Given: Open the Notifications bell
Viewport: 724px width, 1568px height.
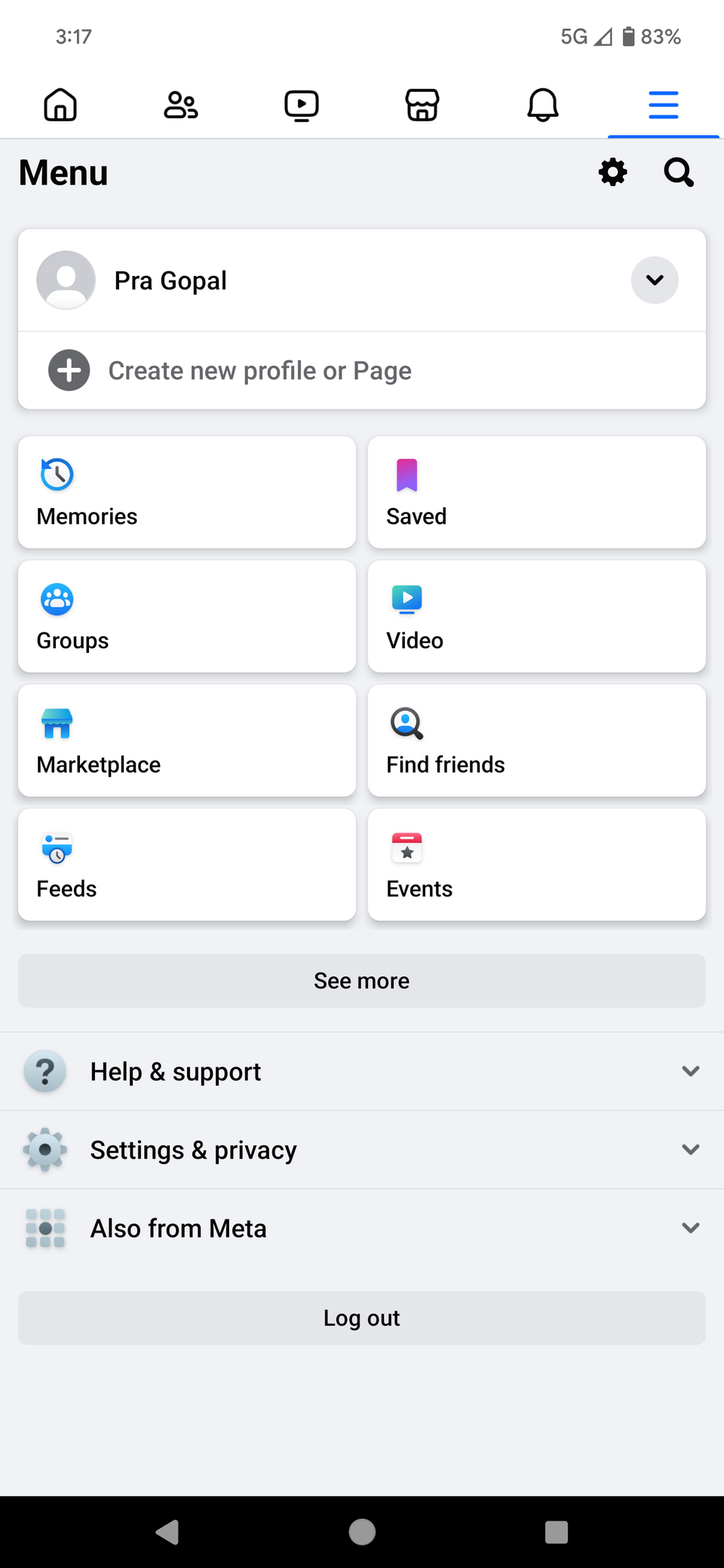Looking at the screenshot, I should point(543,105).
